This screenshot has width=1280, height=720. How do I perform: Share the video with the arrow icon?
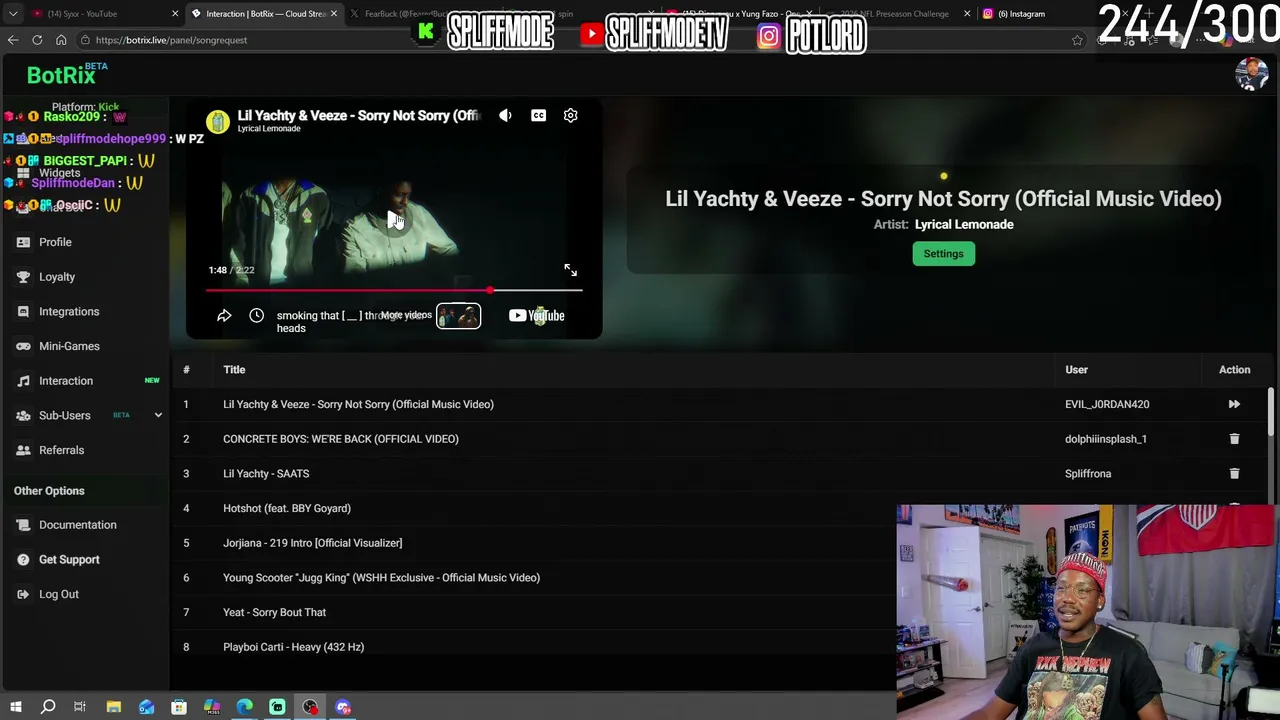pos(224,315)
